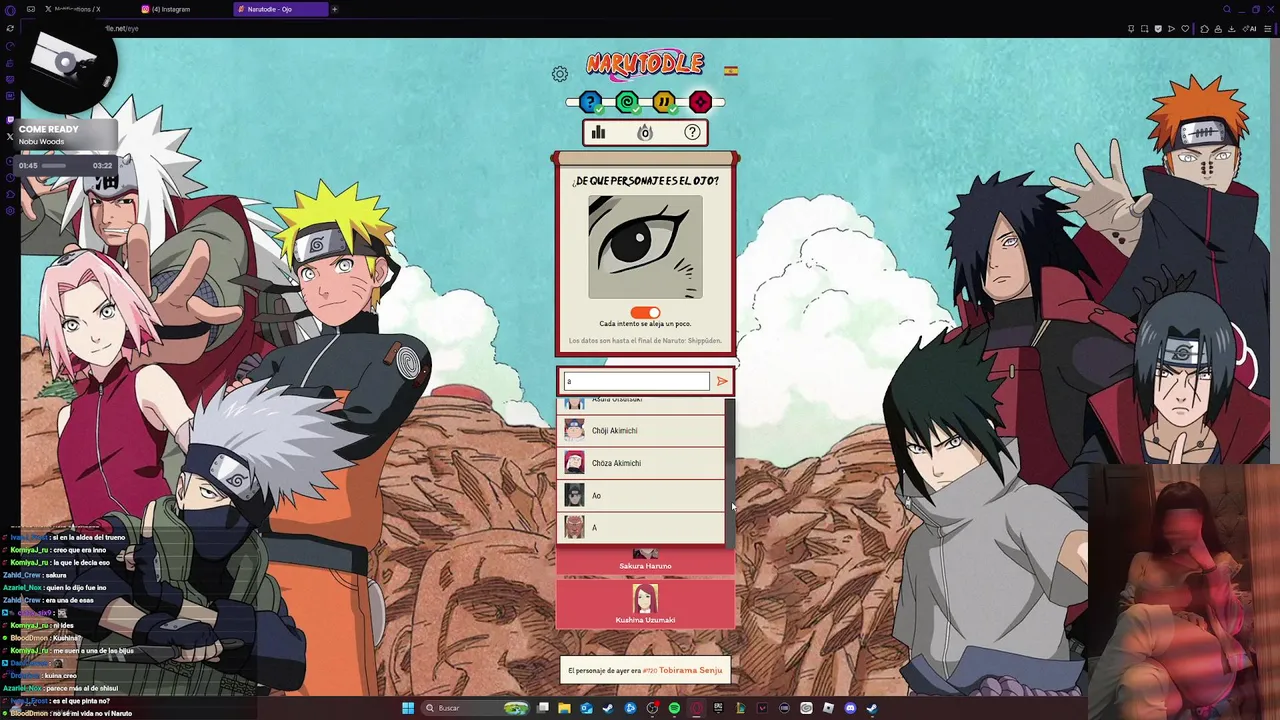1280x720 pixels.
Task: Select the red eye game mode
Action: (x=700, y=102)
